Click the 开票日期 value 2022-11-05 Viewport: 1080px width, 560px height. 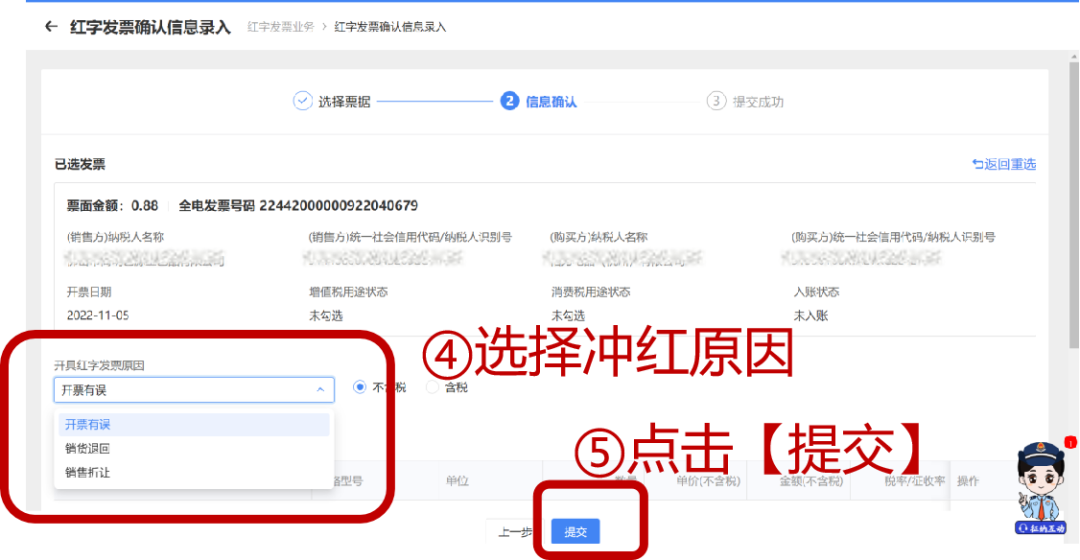point(98,315)
